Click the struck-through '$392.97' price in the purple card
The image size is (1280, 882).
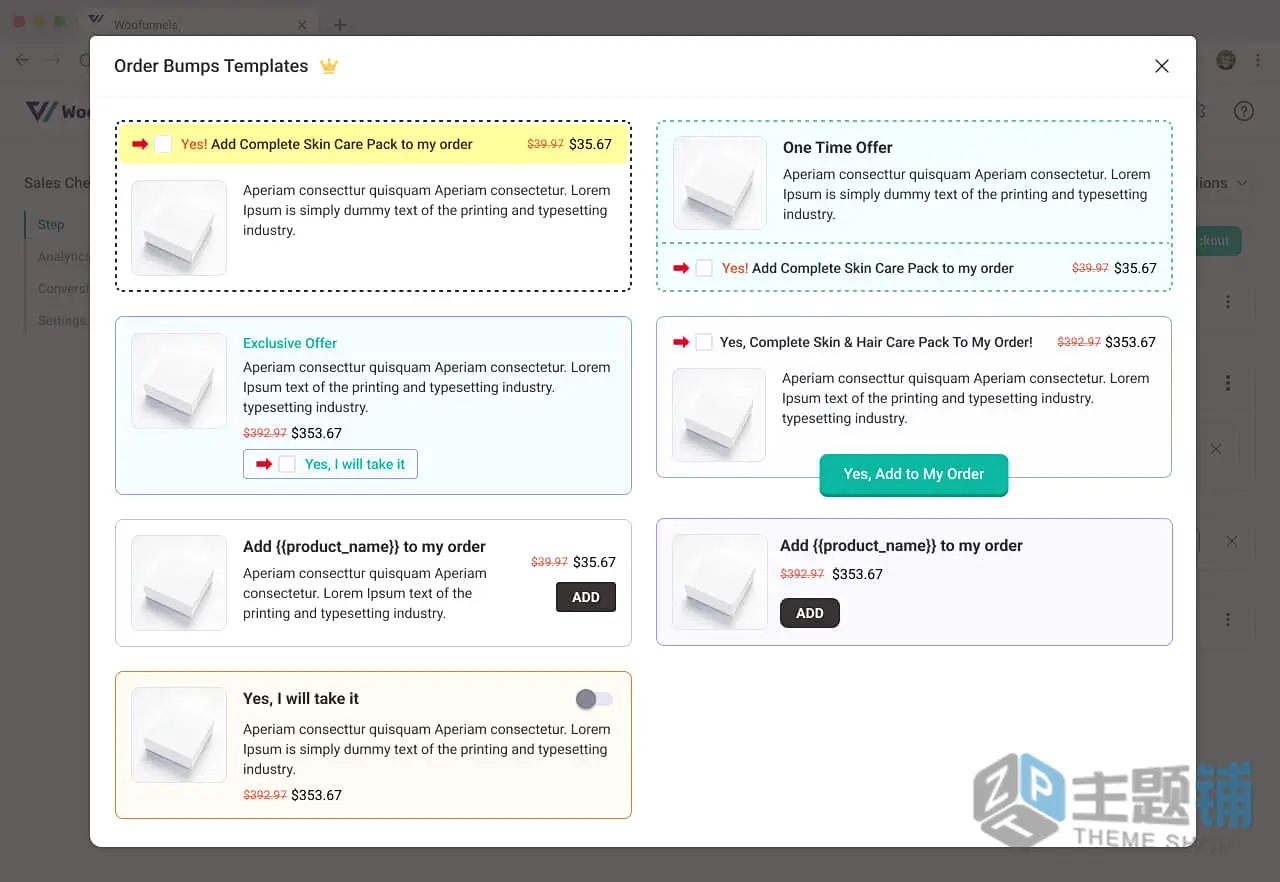[x=802, y=574]
